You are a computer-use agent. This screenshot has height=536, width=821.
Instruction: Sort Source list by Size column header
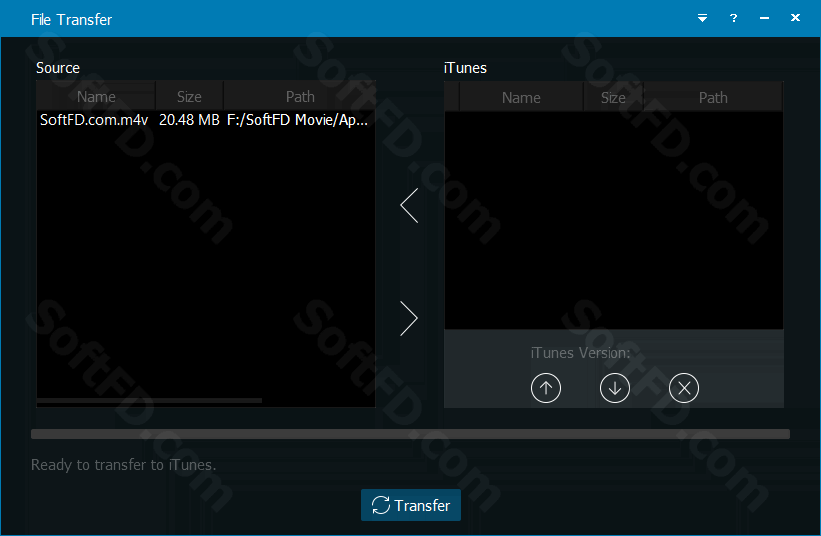[189, 96]
